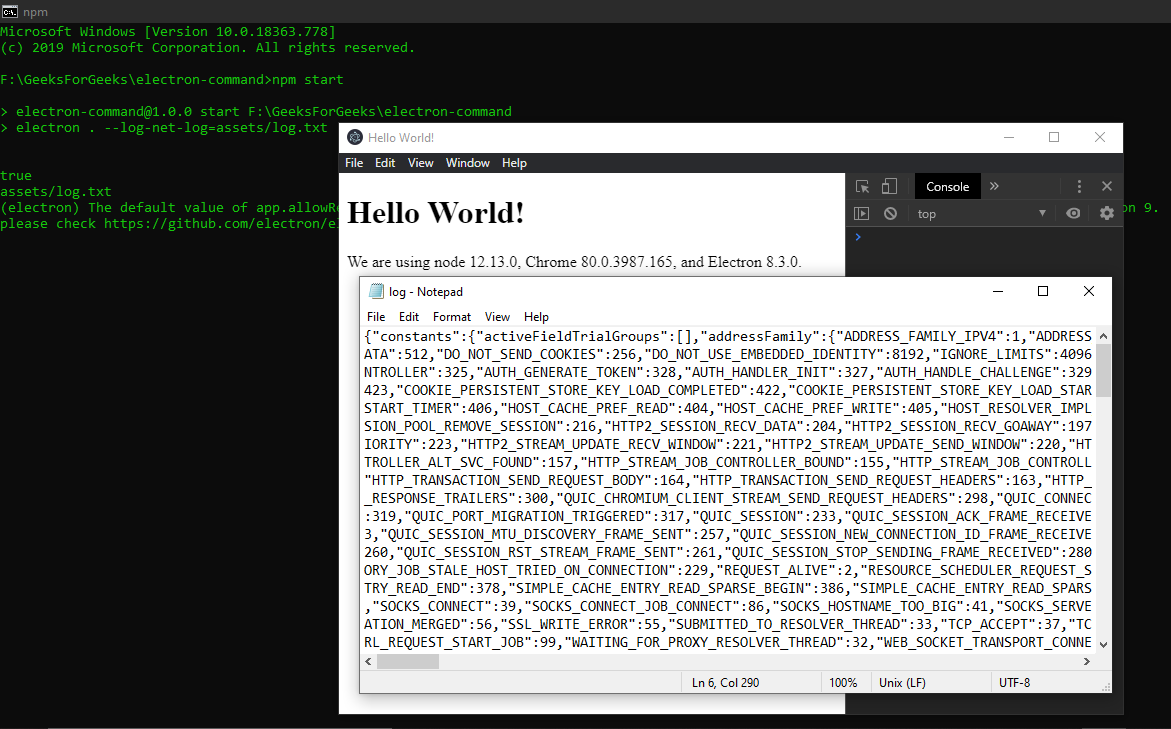Click the Microsoft Windows version line in terminal

tap(168, 31)
